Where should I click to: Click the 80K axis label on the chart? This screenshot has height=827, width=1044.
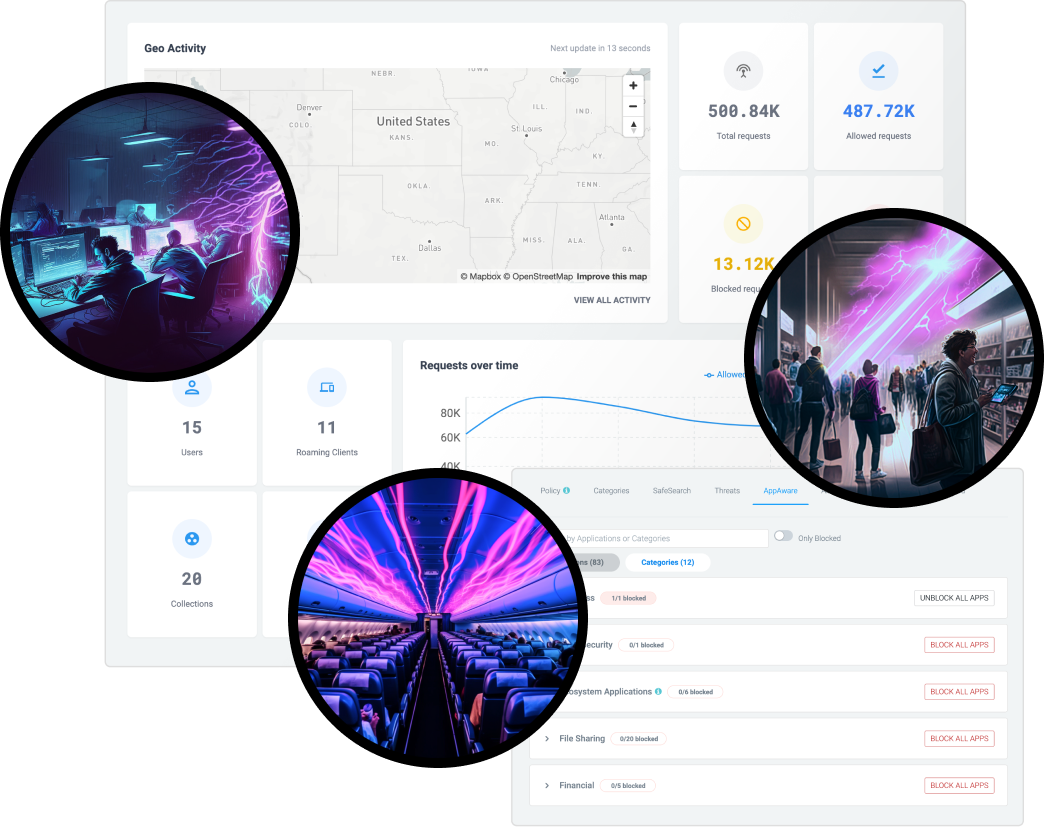(x=450, y=414)
